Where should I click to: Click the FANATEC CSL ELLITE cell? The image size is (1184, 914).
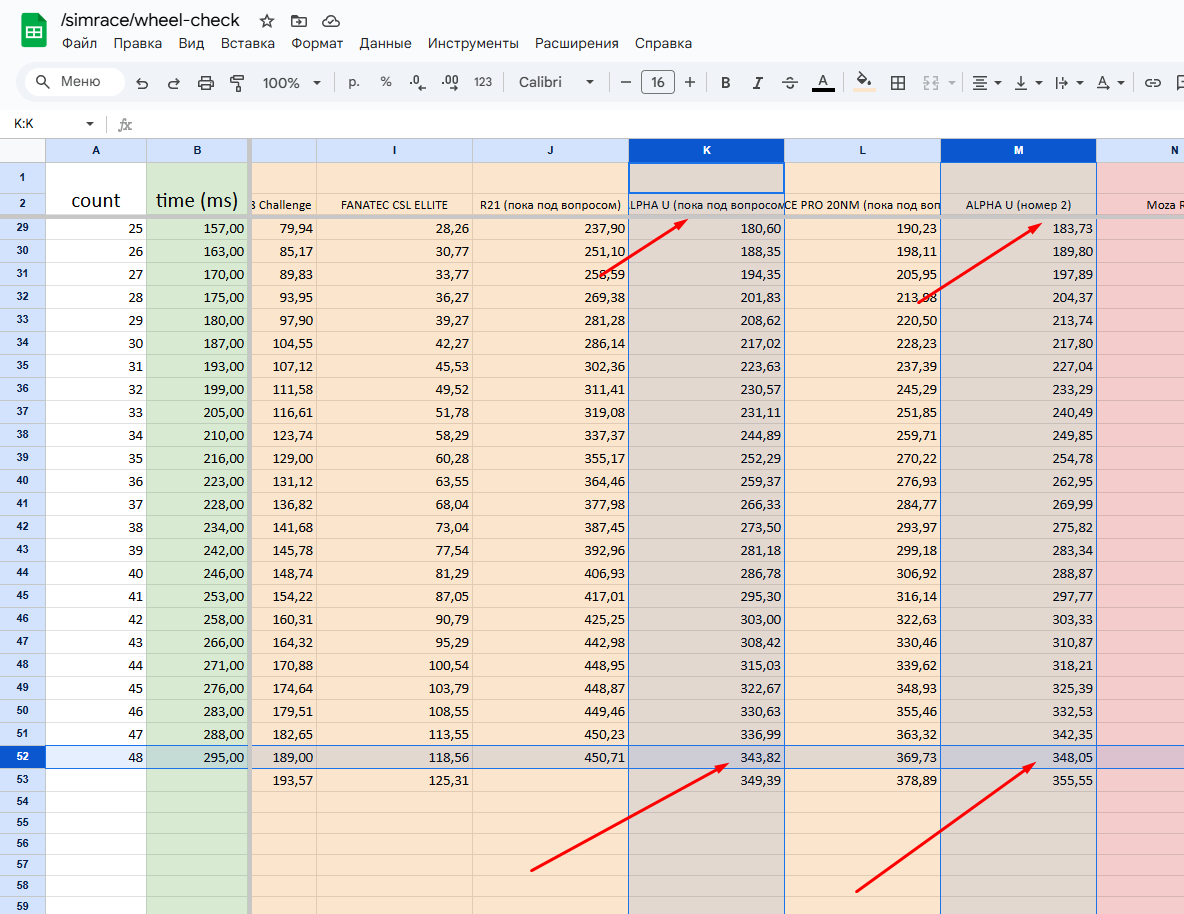(x=394, y=205)
